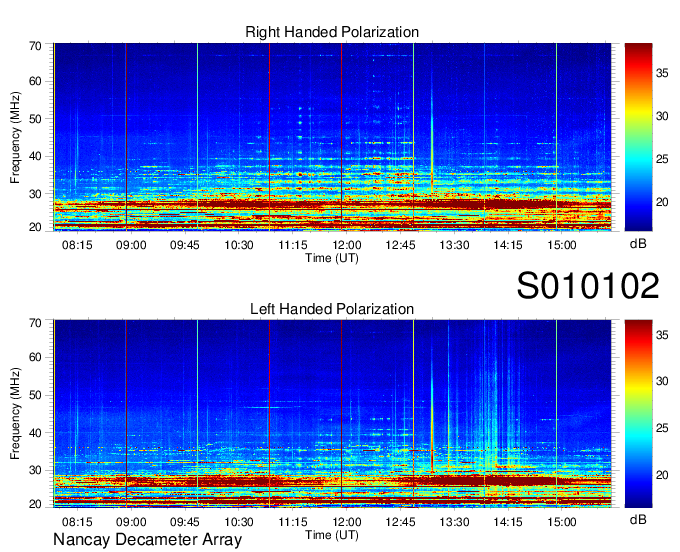Click the '13:30' tick on the right-handed plot

pyautogui.click(x=454, y=245)
